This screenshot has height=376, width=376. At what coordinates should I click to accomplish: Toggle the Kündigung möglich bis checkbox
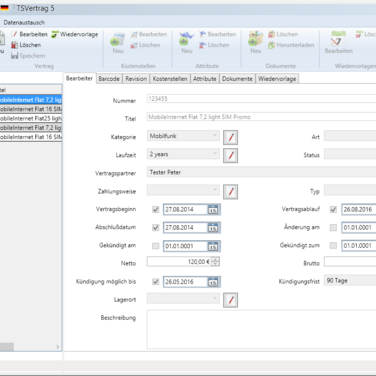tap(155, 282)
